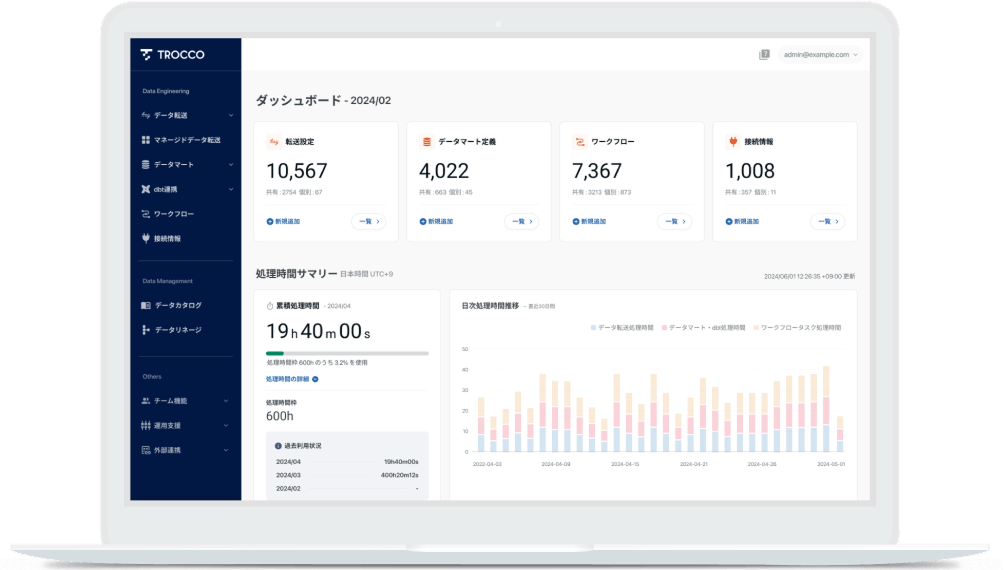
Task: Click the processing time usage progress bar
Action: point(347,353)
